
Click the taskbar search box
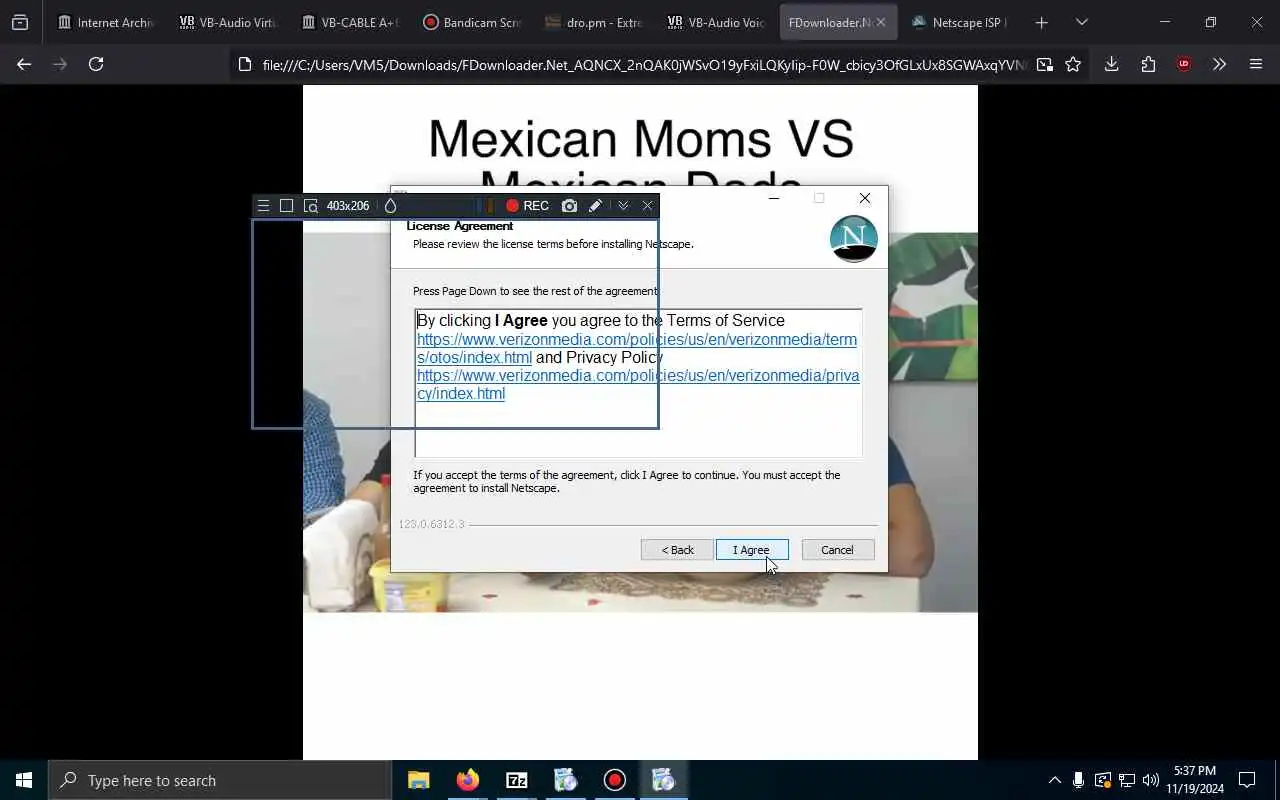220,780
